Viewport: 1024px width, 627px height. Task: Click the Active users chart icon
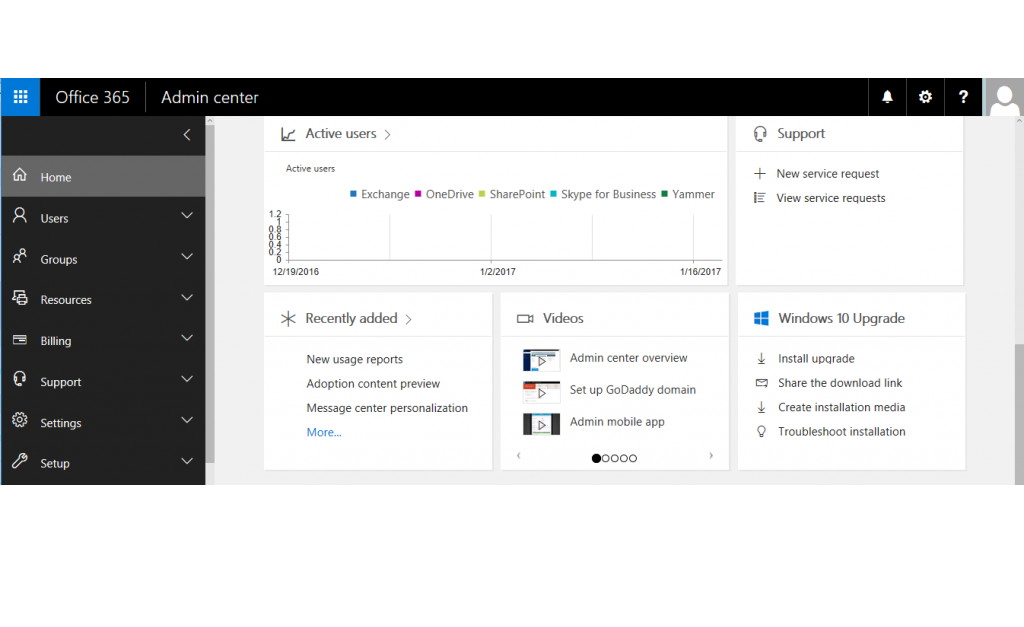(288, 134)
